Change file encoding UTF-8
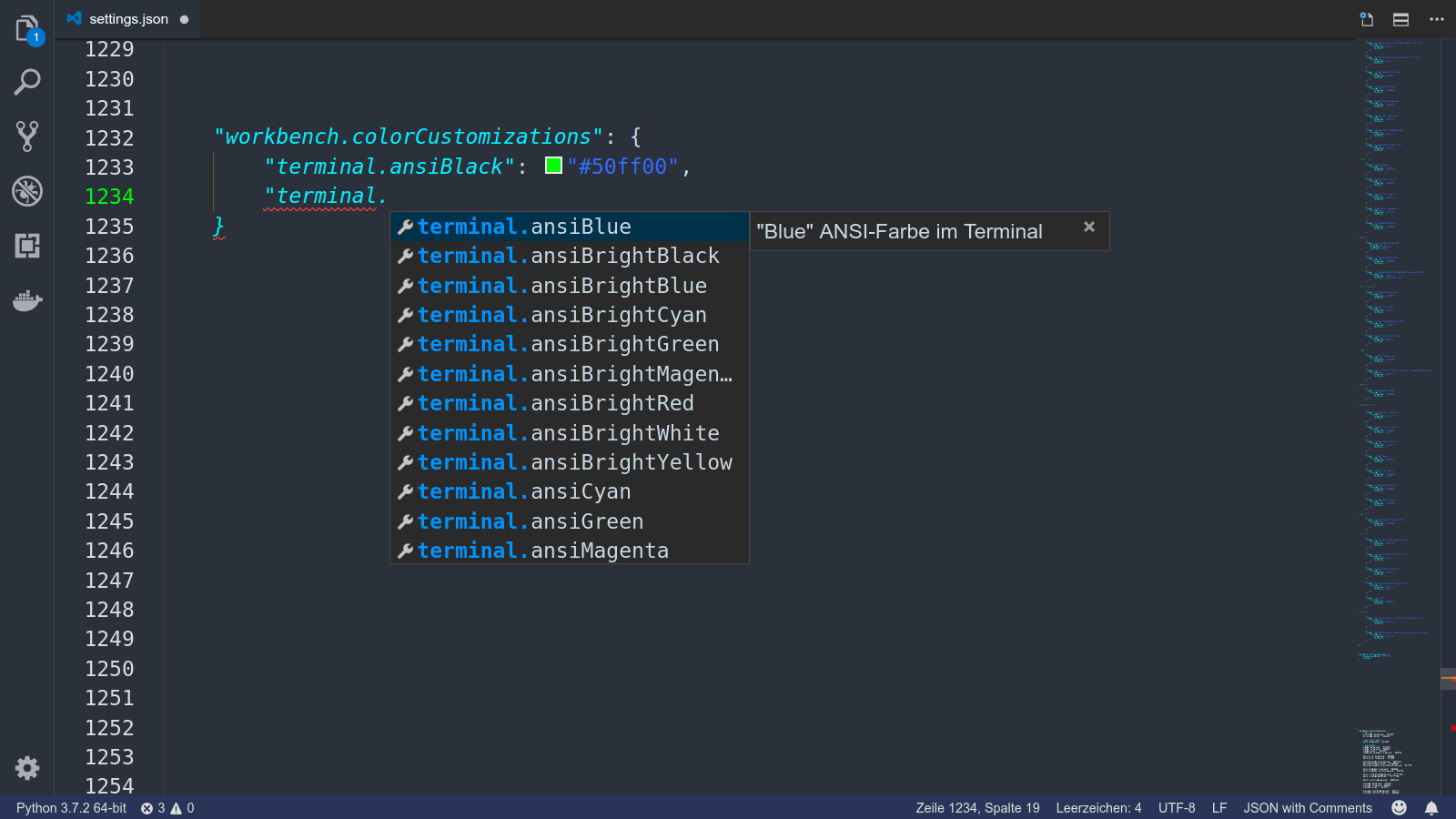 coord(1177,808)
